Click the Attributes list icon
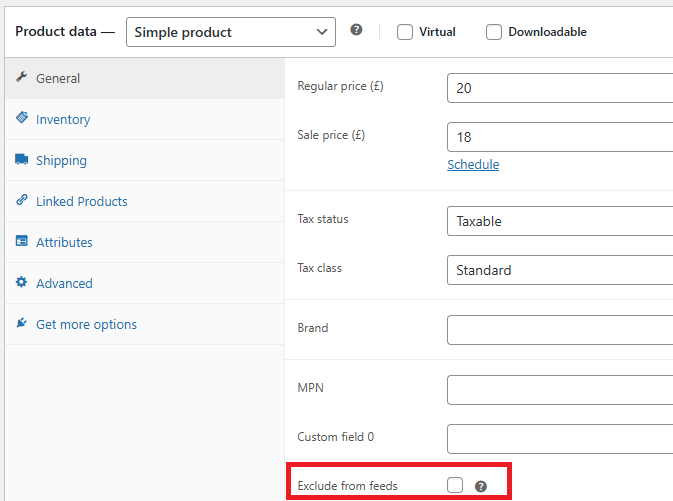This screenshot has width=673, height=501. click(21, 240)
